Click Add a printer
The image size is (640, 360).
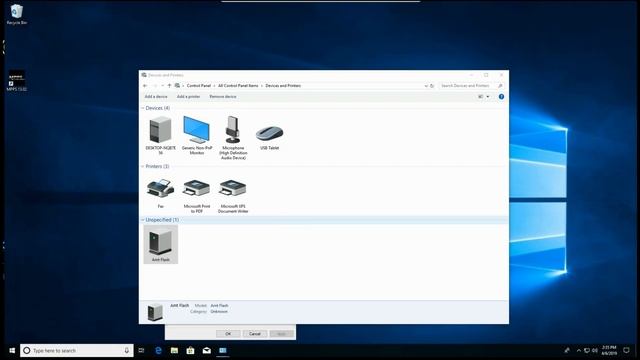[189, 97]
